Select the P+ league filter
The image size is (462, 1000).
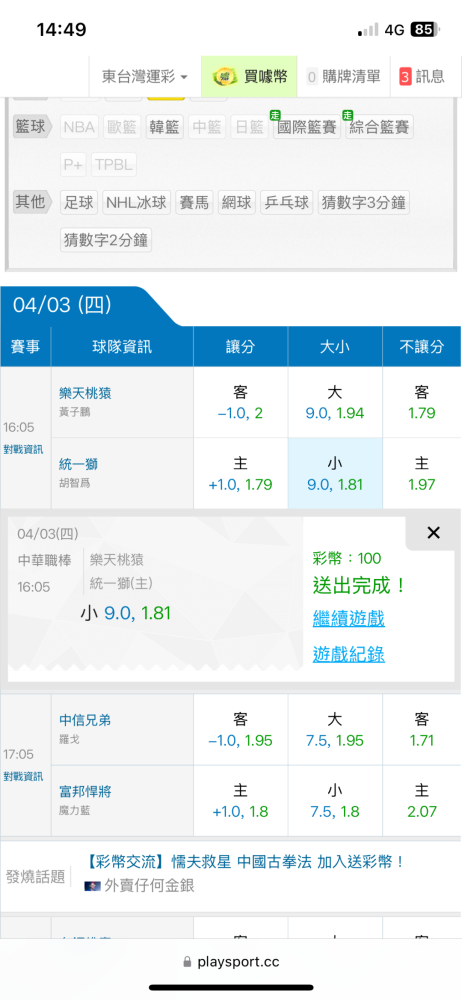(73, 165)
